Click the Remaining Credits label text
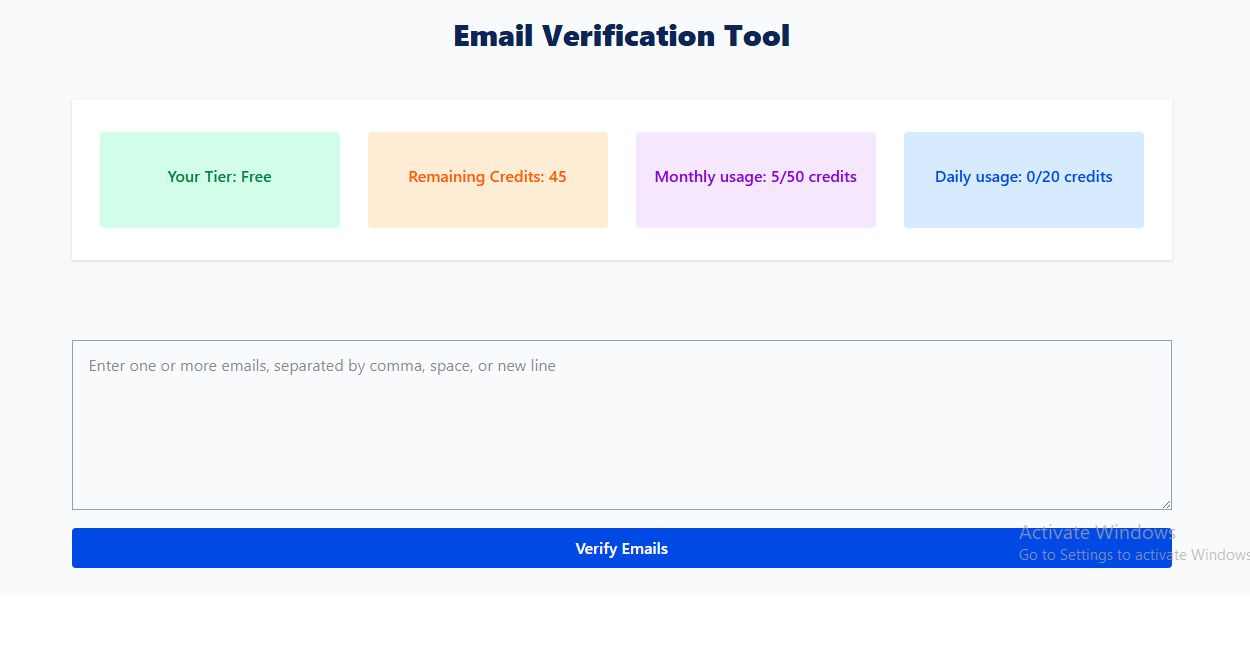 [475, 177]
